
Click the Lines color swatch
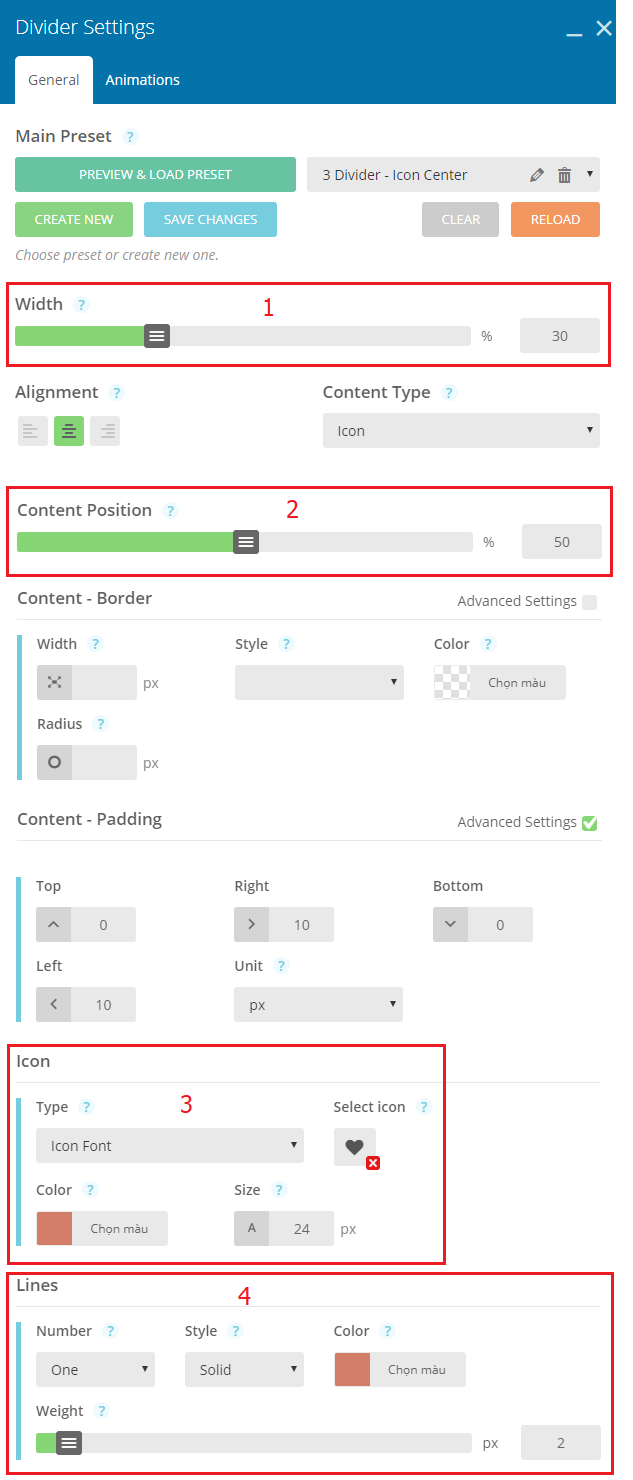pos(352,1370)
